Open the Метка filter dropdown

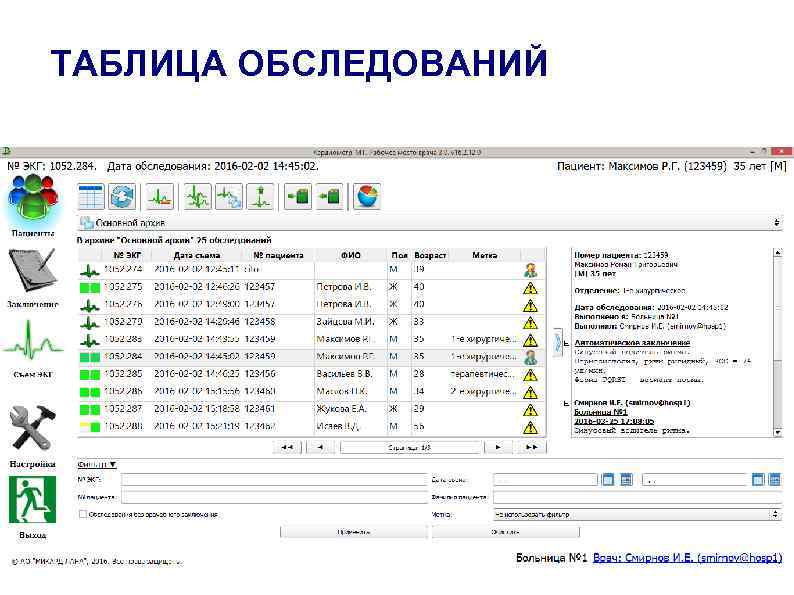pyautogui.click(x=637, y=514)
